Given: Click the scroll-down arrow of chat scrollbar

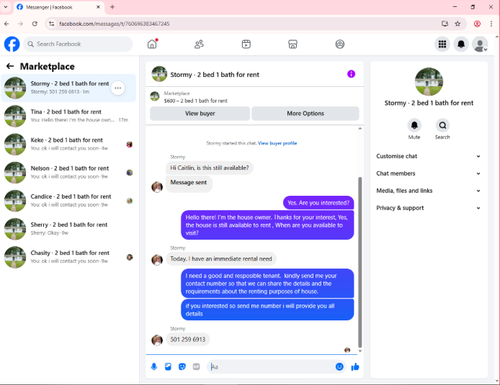Looking at the screenshot, I should (x=360, y=351).
